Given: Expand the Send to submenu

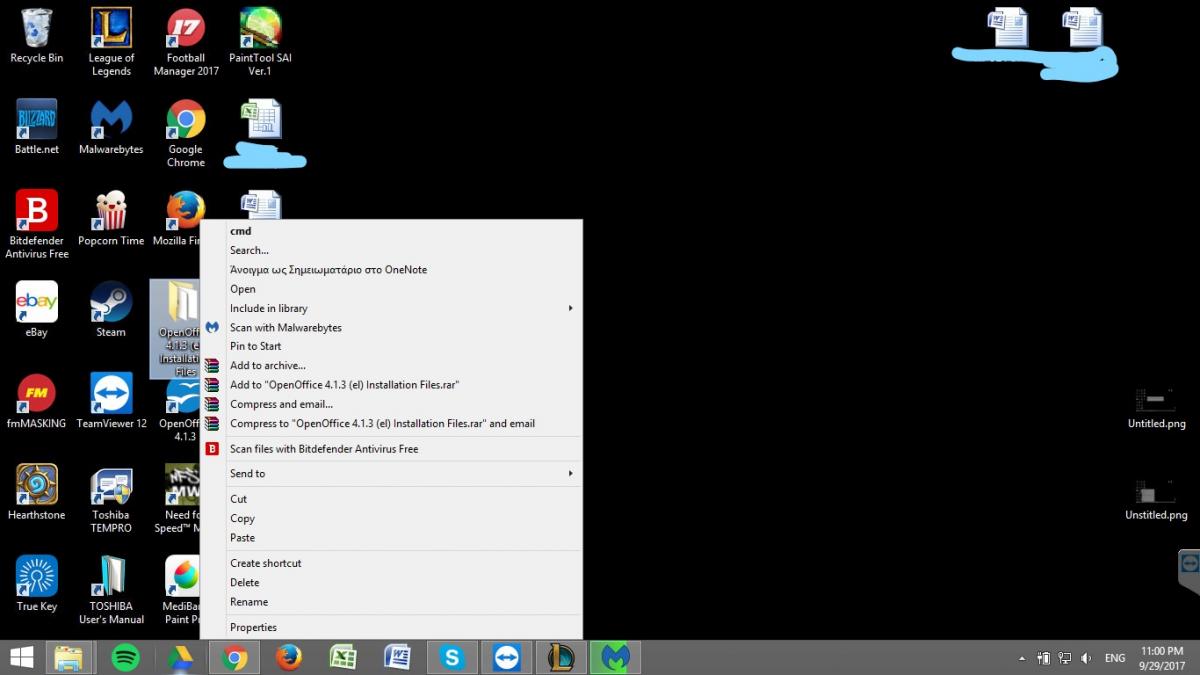Looking at the screenshot, I should 391,473.
